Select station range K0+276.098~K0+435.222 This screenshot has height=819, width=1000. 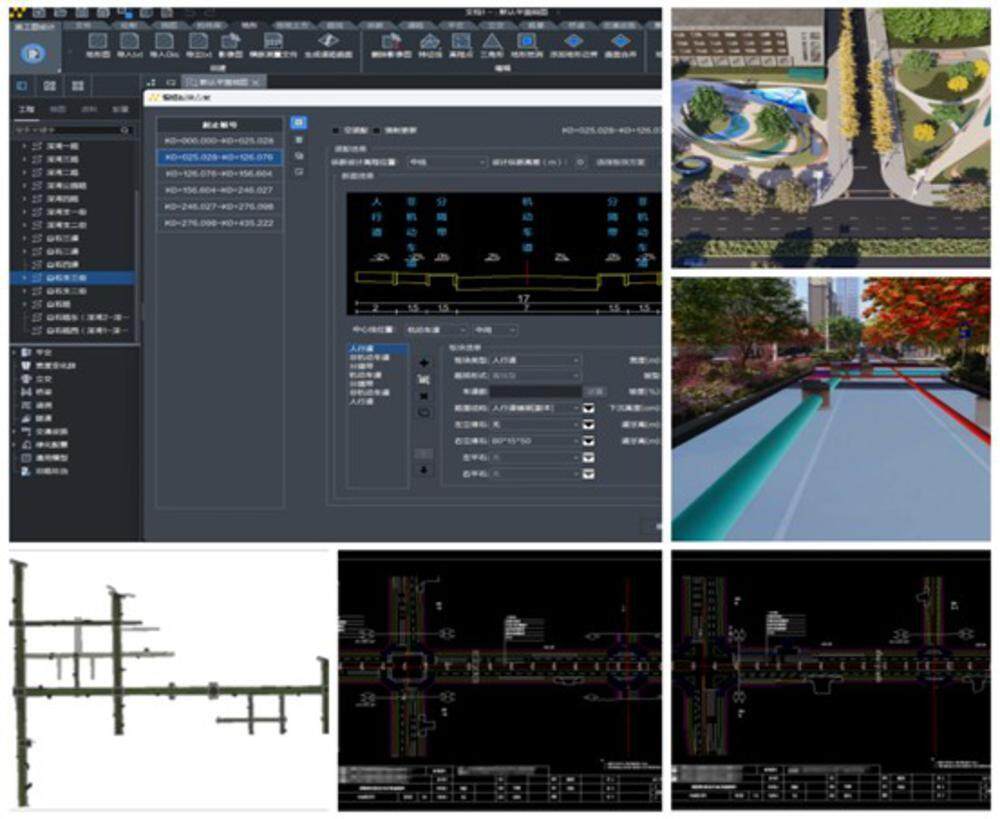(x=218, y=222)
